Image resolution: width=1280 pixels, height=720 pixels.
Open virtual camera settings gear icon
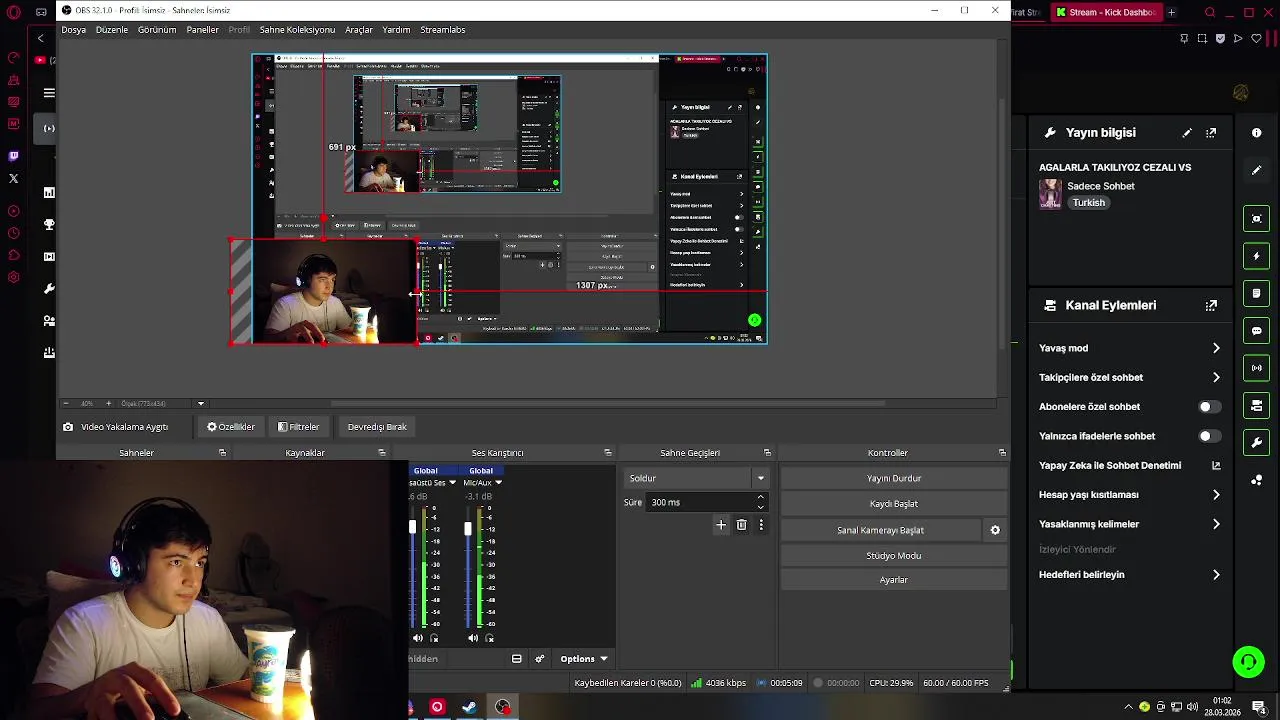click(995, 530)
